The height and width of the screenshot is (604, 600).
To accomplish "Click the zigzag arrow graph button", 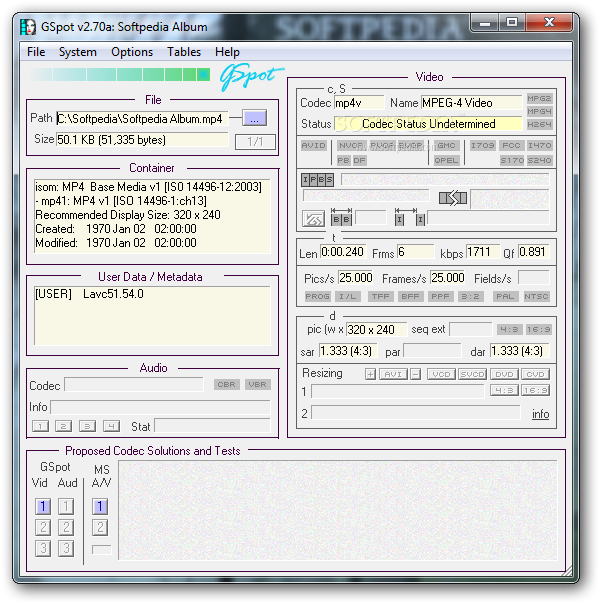I will pos(313,219).
